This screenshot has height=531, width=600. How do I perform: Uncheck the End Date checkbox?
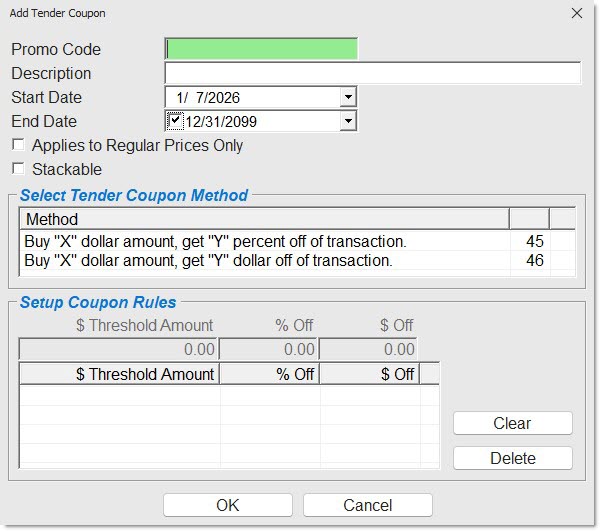tap(176, 121)
